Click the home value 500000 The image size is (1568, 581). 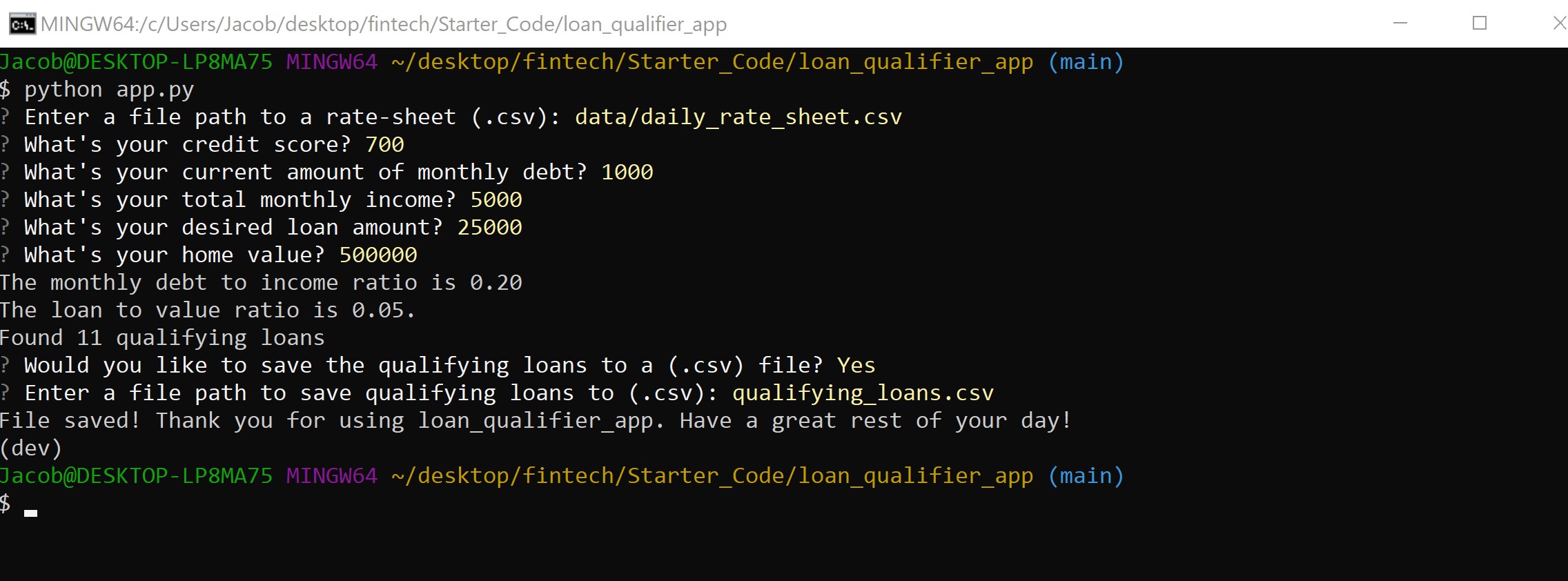pos(377,255)
